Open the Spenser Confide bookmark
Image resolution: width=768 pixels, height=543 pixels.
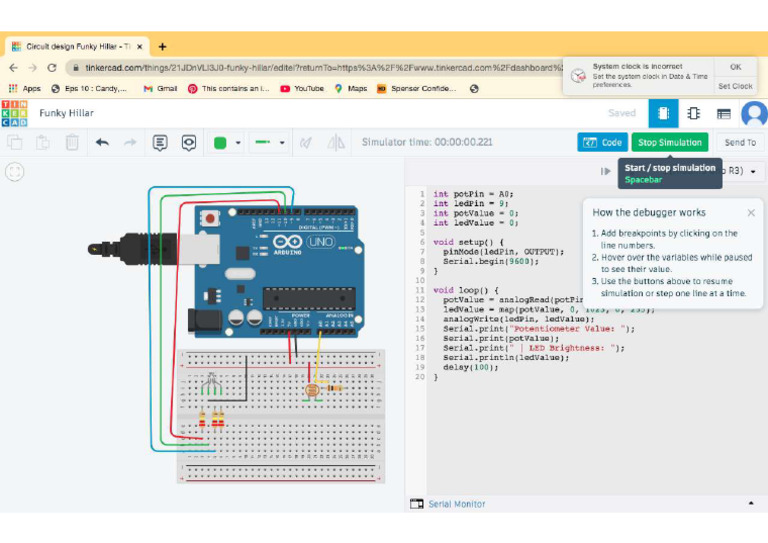[x=417, y=89]
